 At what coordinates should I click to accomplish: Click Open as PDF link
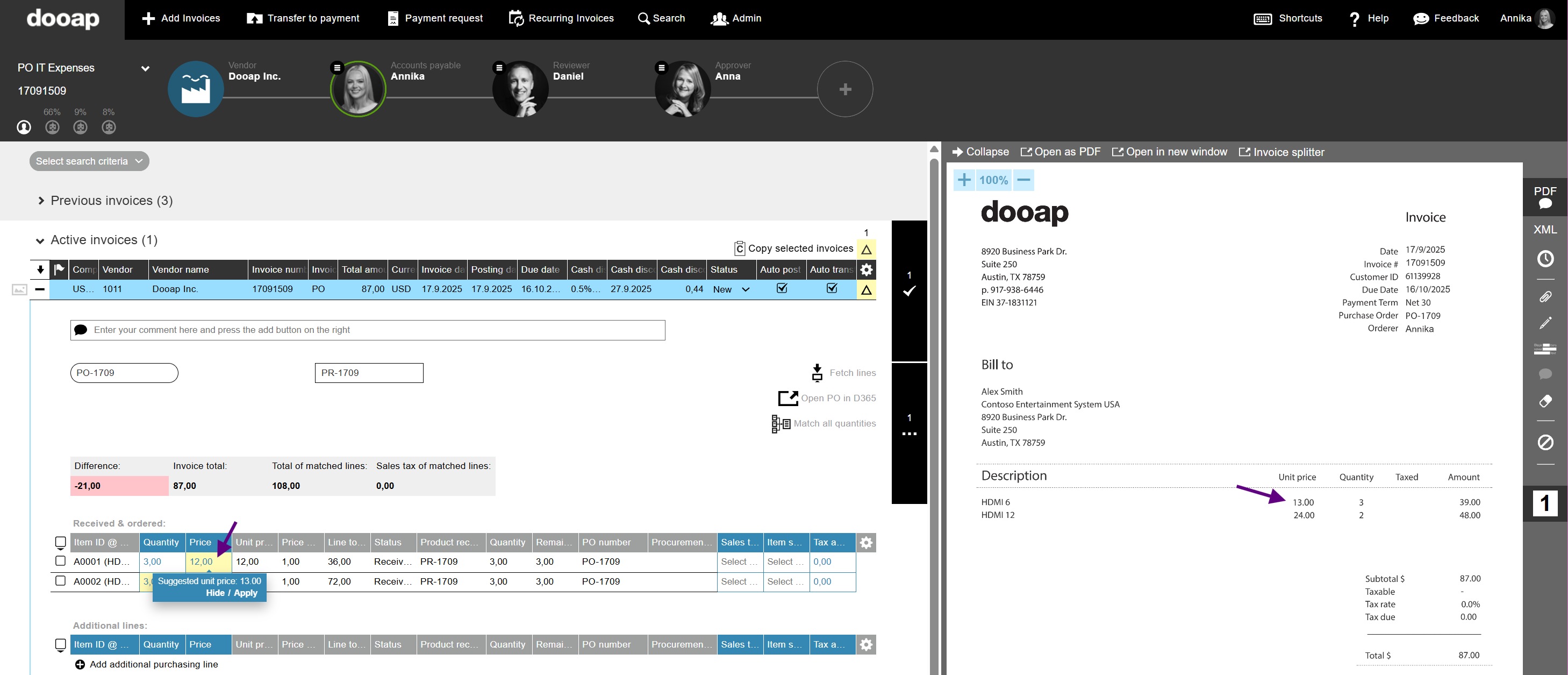click(x=1061, y=152)
